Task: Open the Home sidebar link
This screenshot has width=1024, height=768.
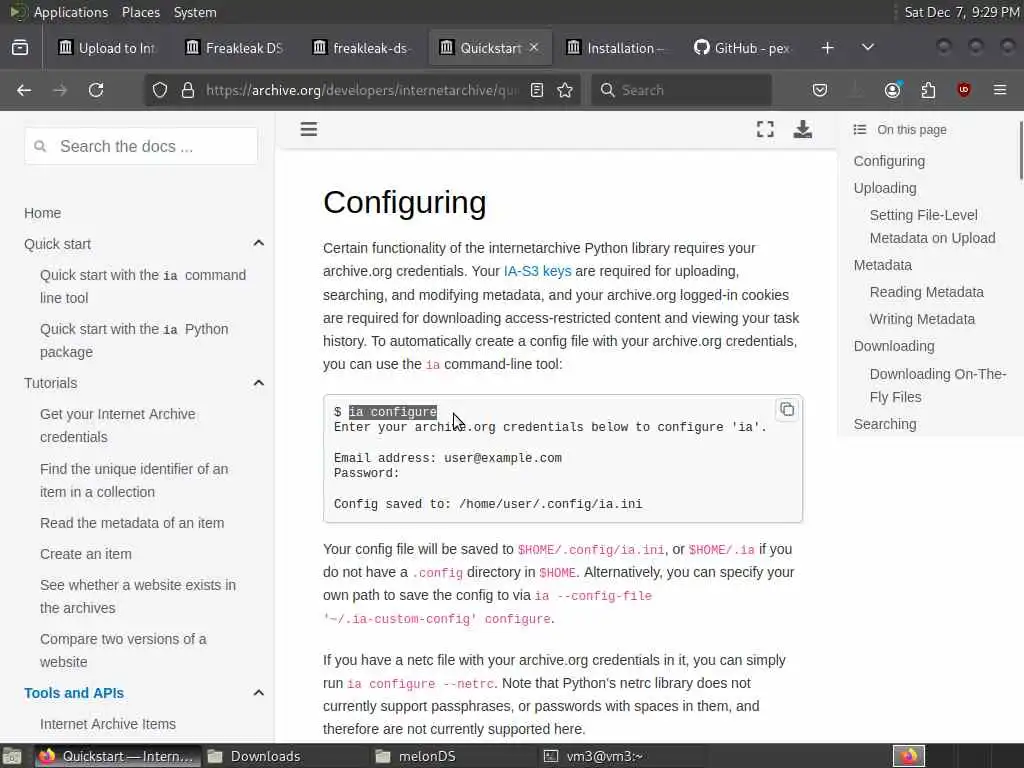Action: pyautogui.click(x=42, y=213)
